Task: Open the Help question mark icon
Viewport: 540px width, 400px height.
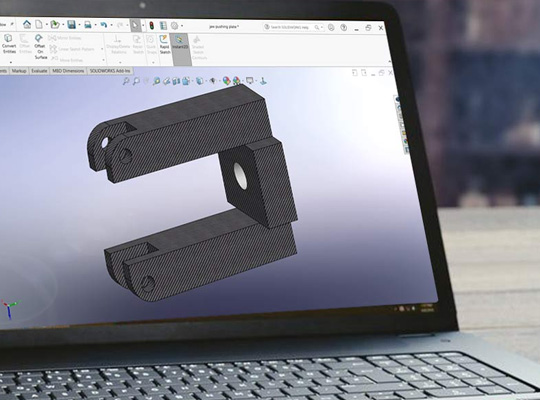Action: [x=344, y=28]
